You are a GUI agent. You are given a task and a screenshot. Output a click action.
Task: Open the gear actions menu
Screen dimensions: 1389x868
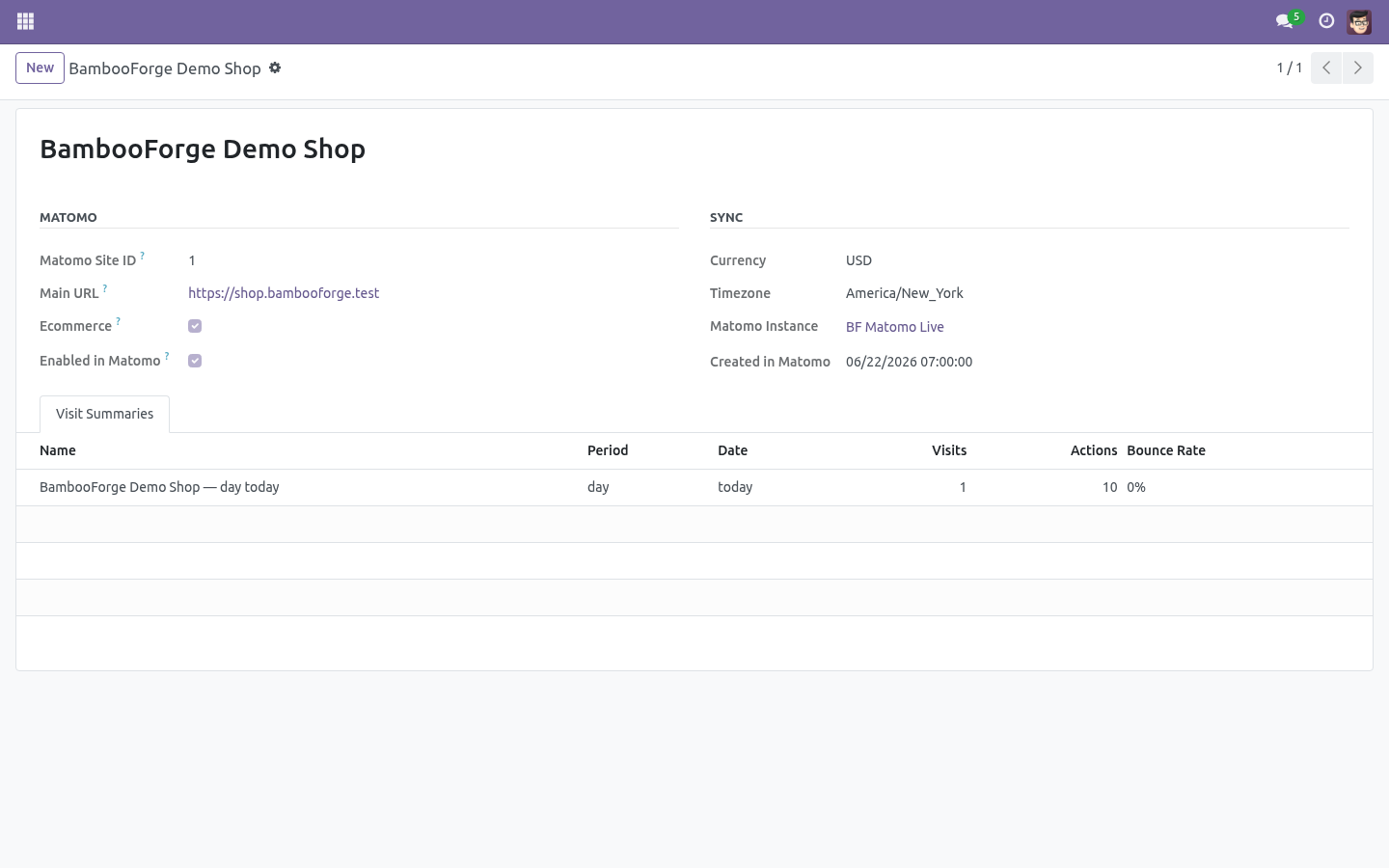click(x=275, y=68)
